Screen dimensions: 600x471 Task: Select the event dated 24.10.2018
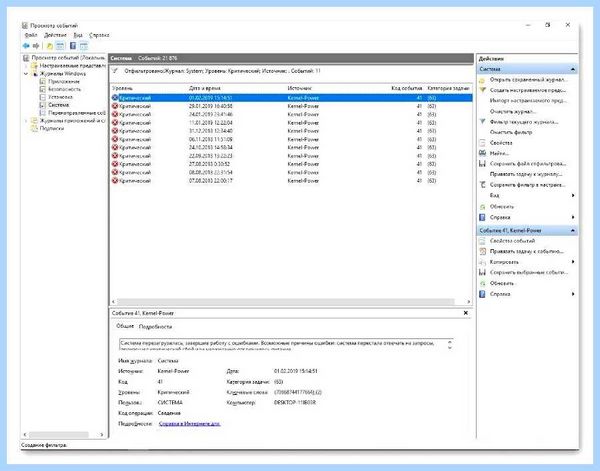(291, 147)
